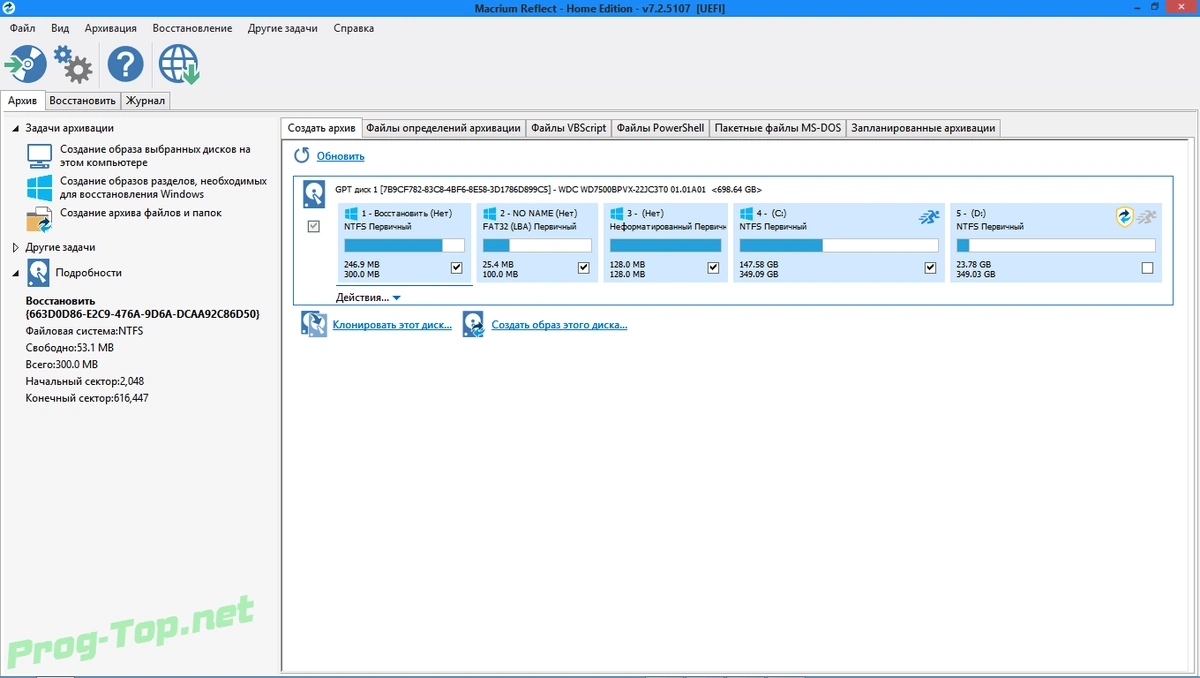Viewport: 1200px width, 678px height.
Task: Click the running figure icon on partition C:
Action: [928, 216]
